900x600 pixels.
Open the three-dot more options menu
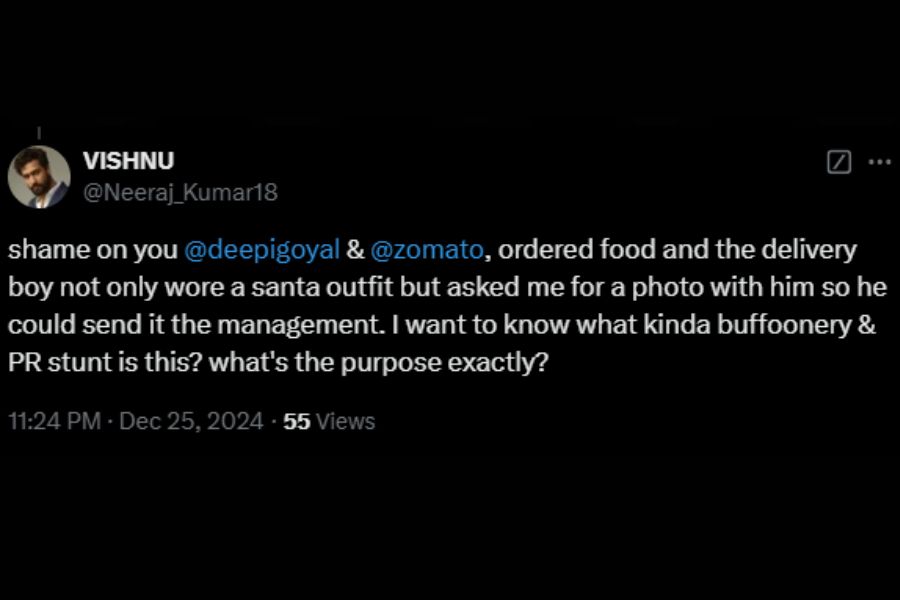(x=879, y=162)
